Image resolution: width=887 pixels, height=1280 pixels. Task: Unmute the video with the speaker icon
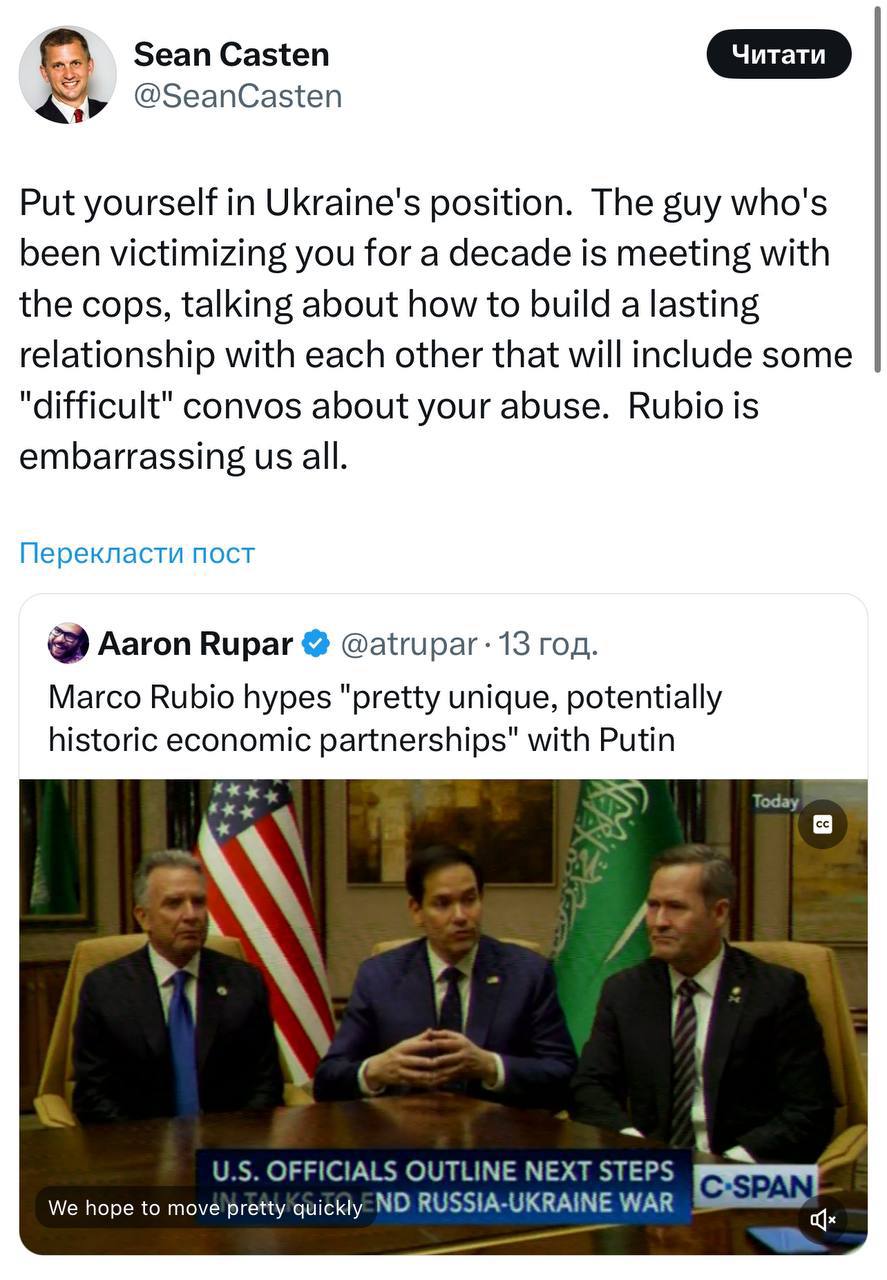[822, 1219]
